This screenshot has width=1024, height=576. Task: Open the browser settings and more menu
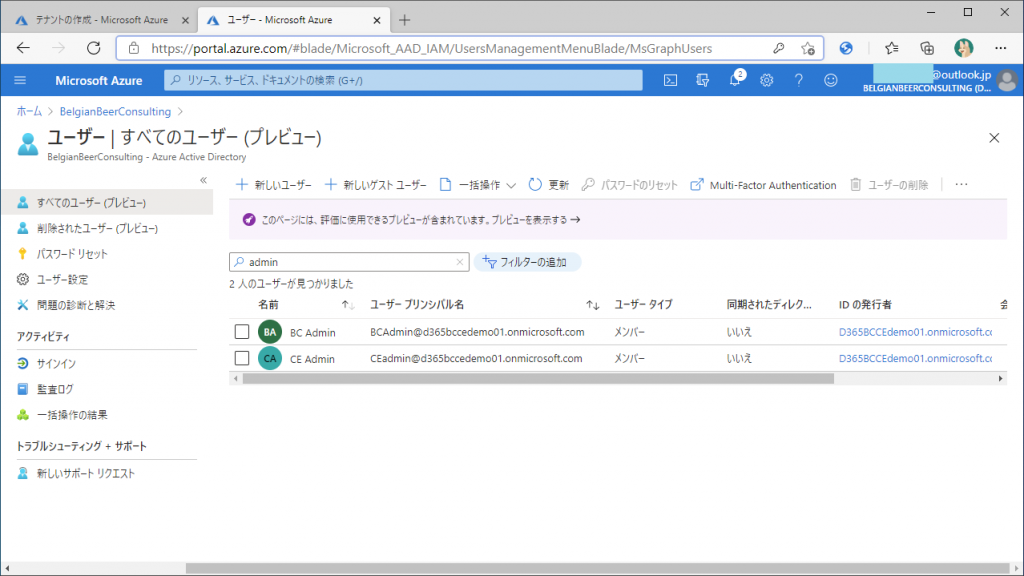pos(1000,48)
